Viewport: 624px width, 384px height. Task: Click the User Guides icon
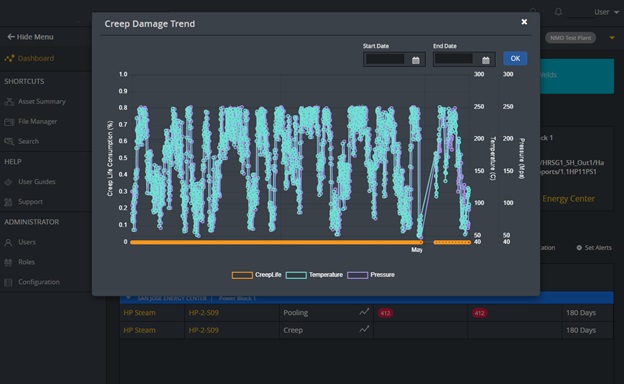click(8, 182)
